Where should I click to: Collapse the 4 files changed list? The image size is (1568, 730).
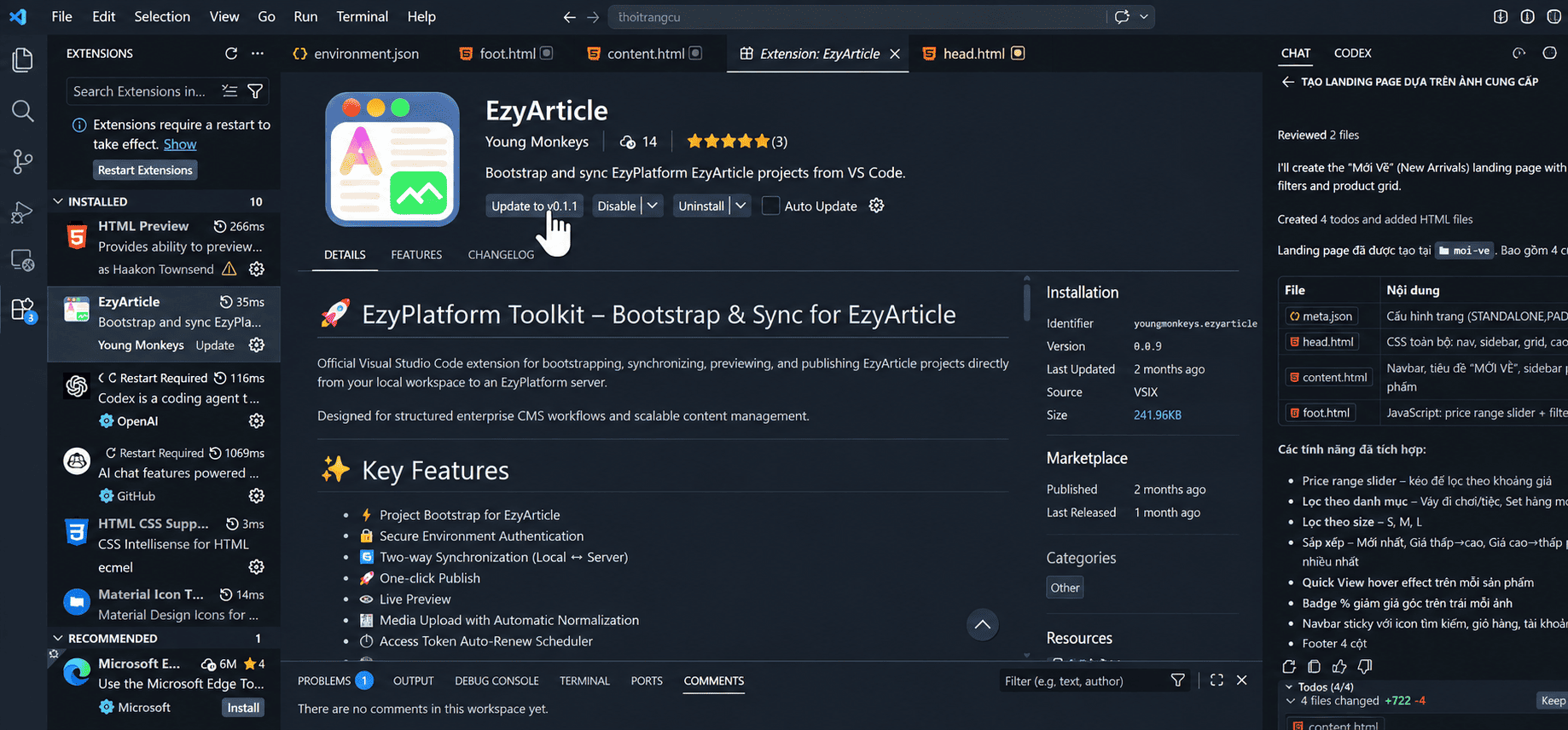(1290, 701)
